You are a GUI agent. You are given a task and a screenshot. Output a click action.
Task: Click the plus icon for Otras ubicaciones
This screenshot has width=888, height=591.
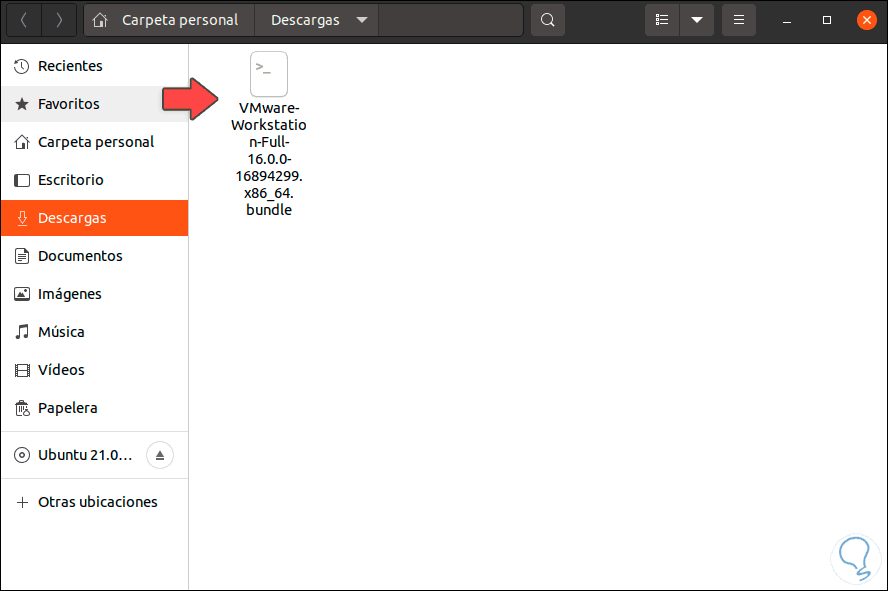coord(22,502)
